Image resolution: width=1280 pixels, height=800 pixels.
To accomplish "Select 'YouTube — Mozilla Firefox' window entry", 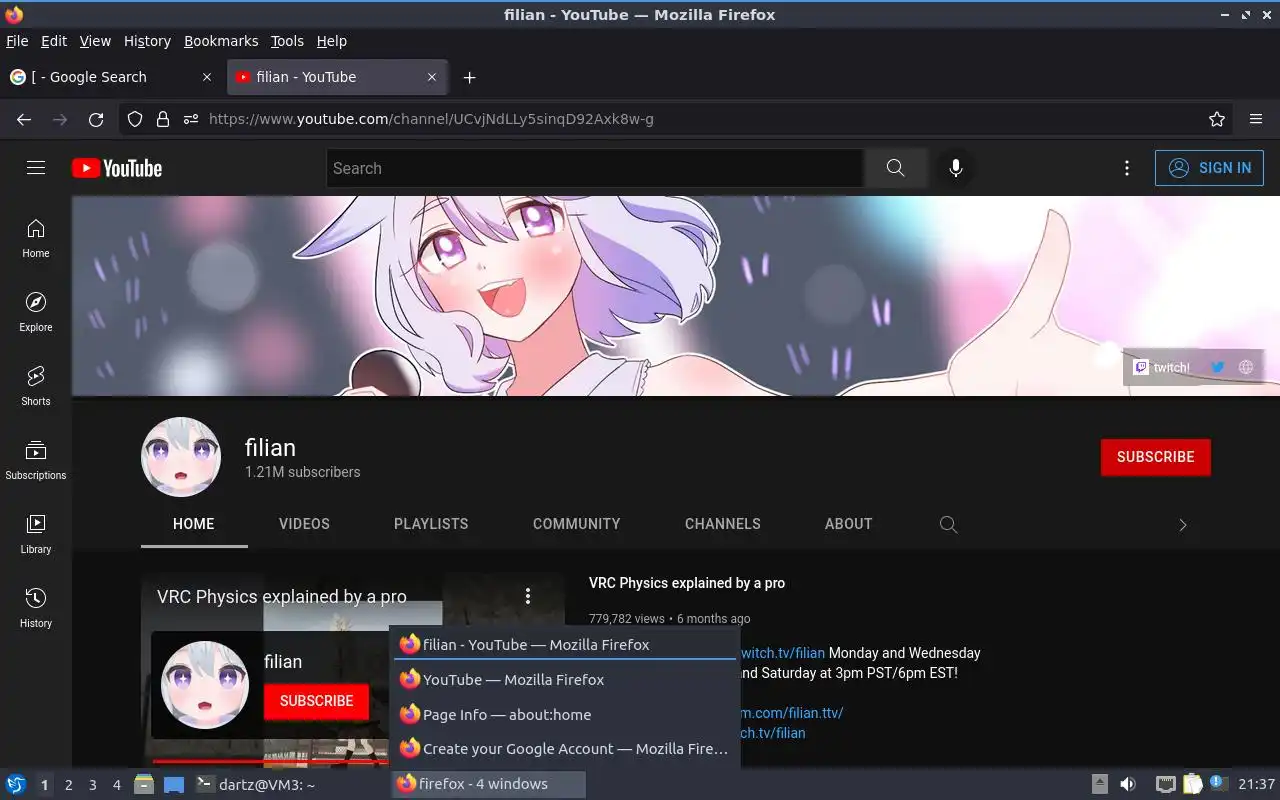I will 565,680.
